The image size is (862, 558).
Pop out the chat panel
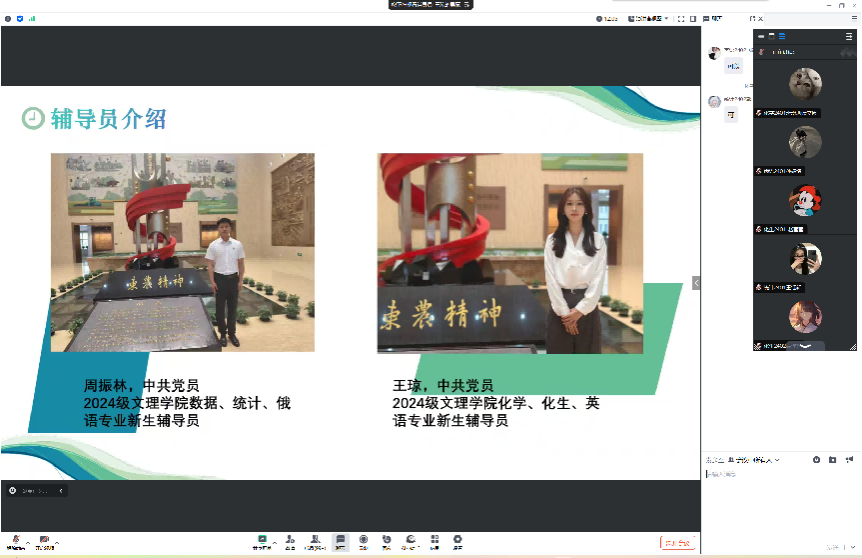[753, 19]
